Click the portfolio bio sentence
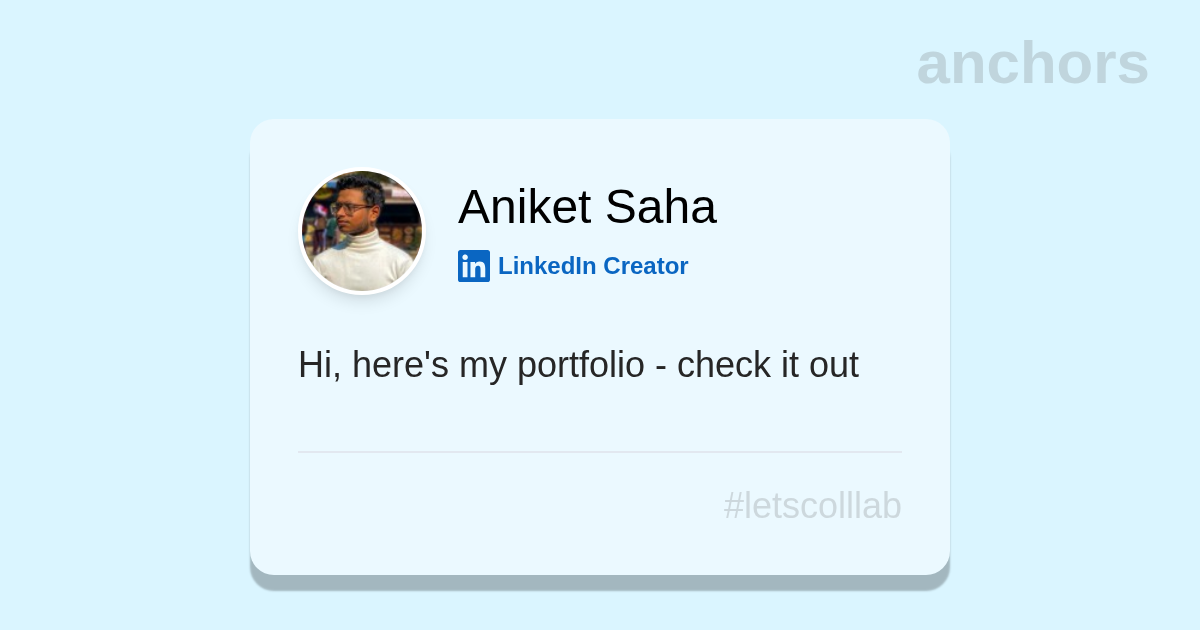Image resolution: width=1200 pixels, height=630 pixels. click(x=578, y=365)
